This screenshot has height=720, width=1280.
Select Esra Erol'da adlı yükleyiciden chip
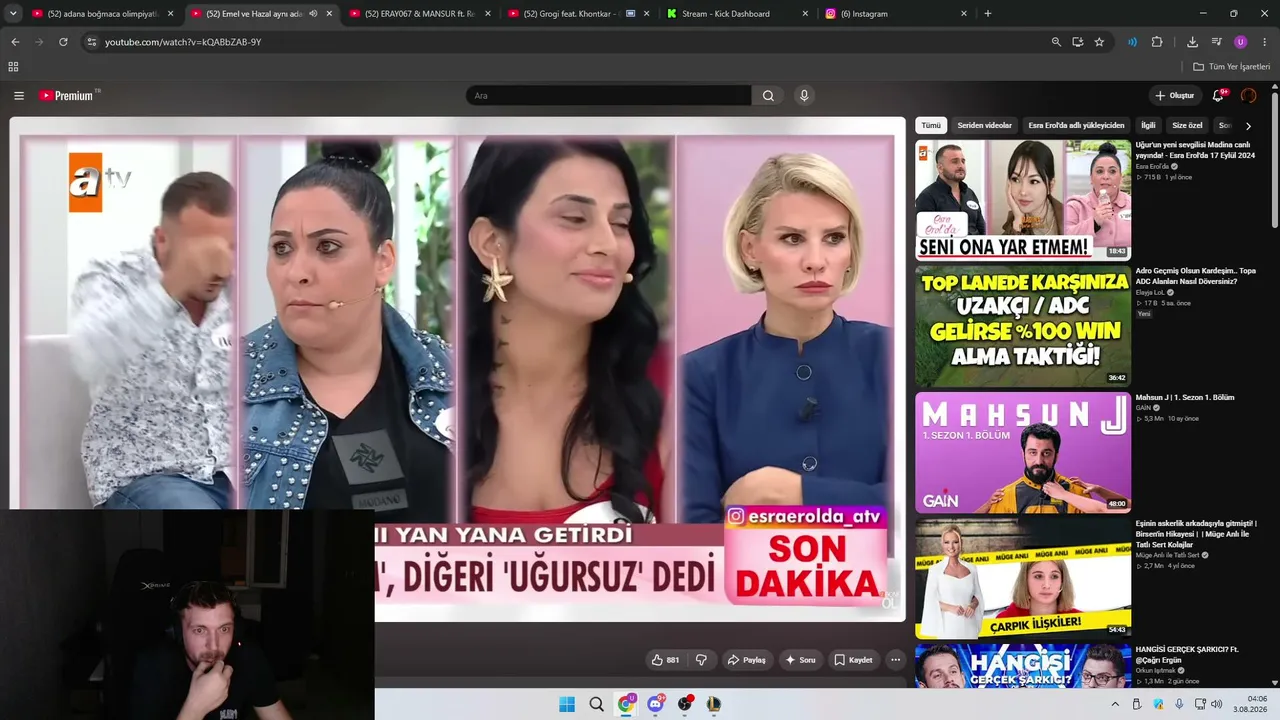(x=1077, y=126)
